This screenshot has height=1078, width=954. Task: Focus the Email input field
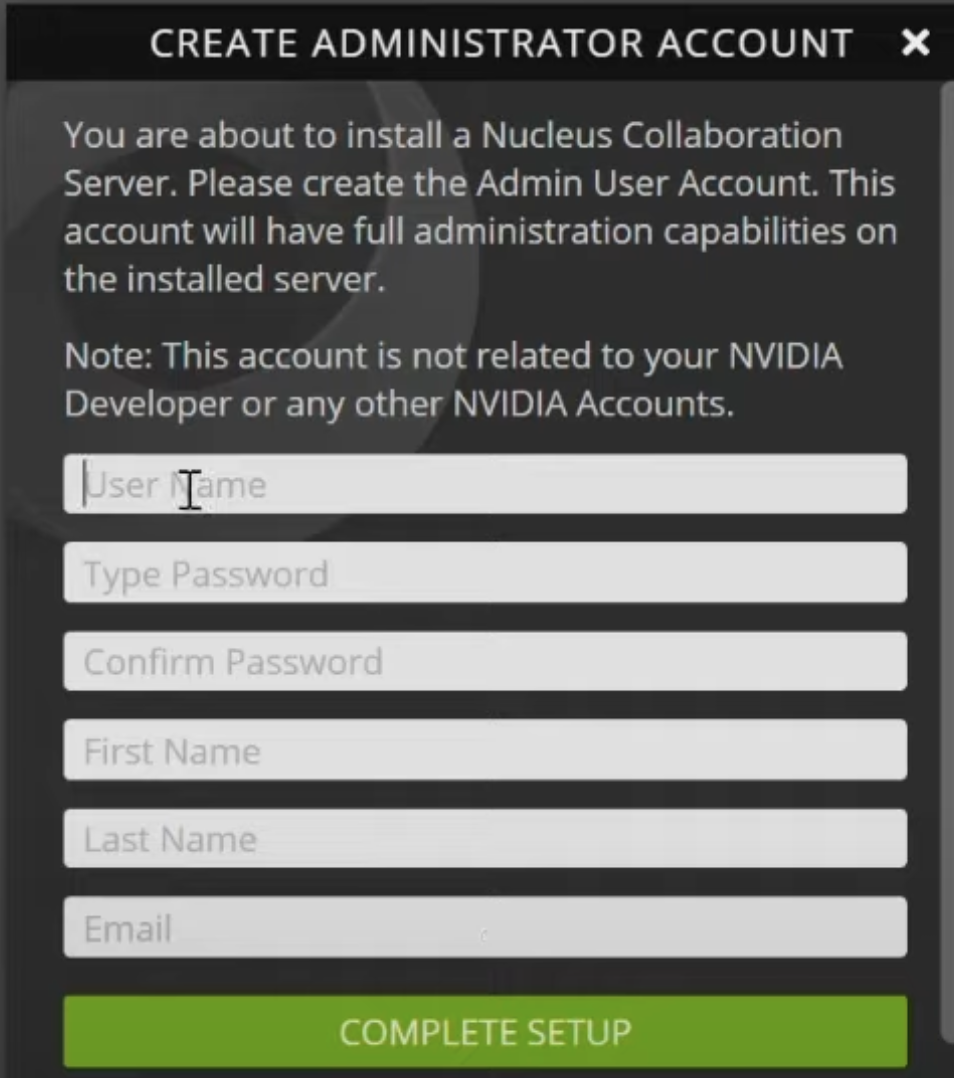pyautogui.click(x=485, y=928)
